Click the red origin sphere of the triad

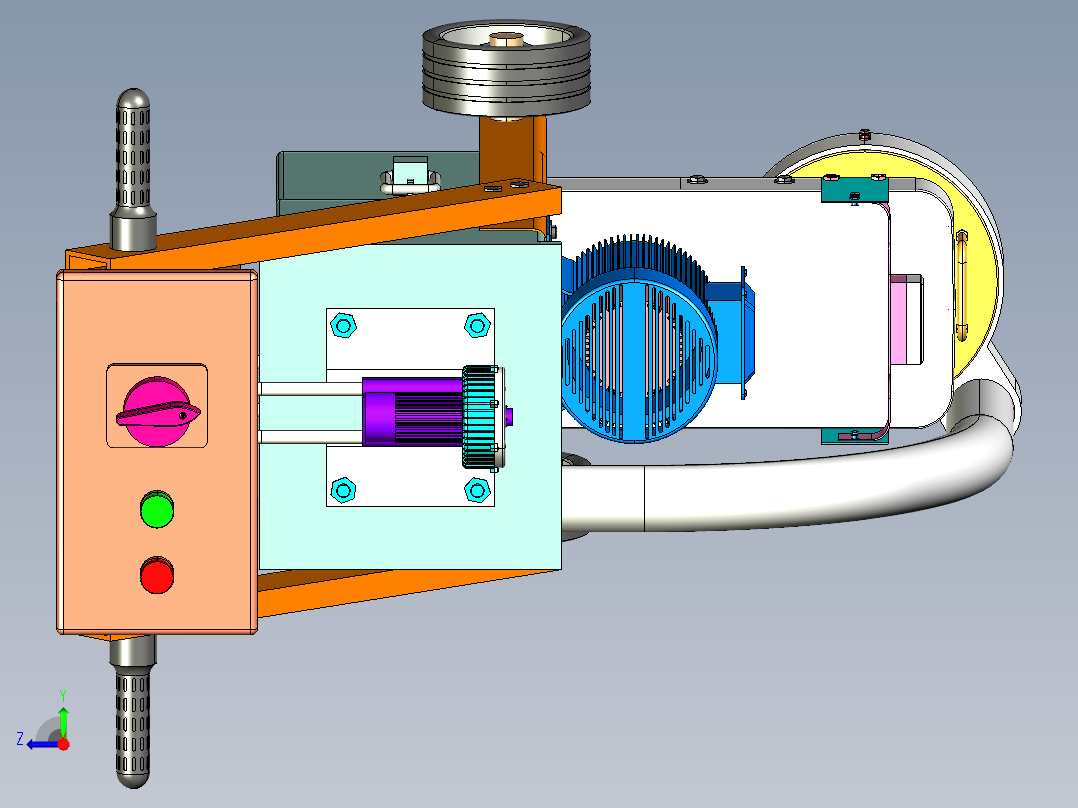pos(63,744)
